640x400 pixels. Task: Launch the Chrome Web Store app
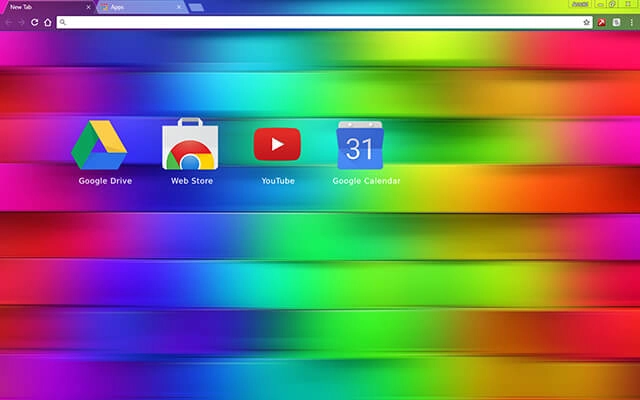click(190, 144)
